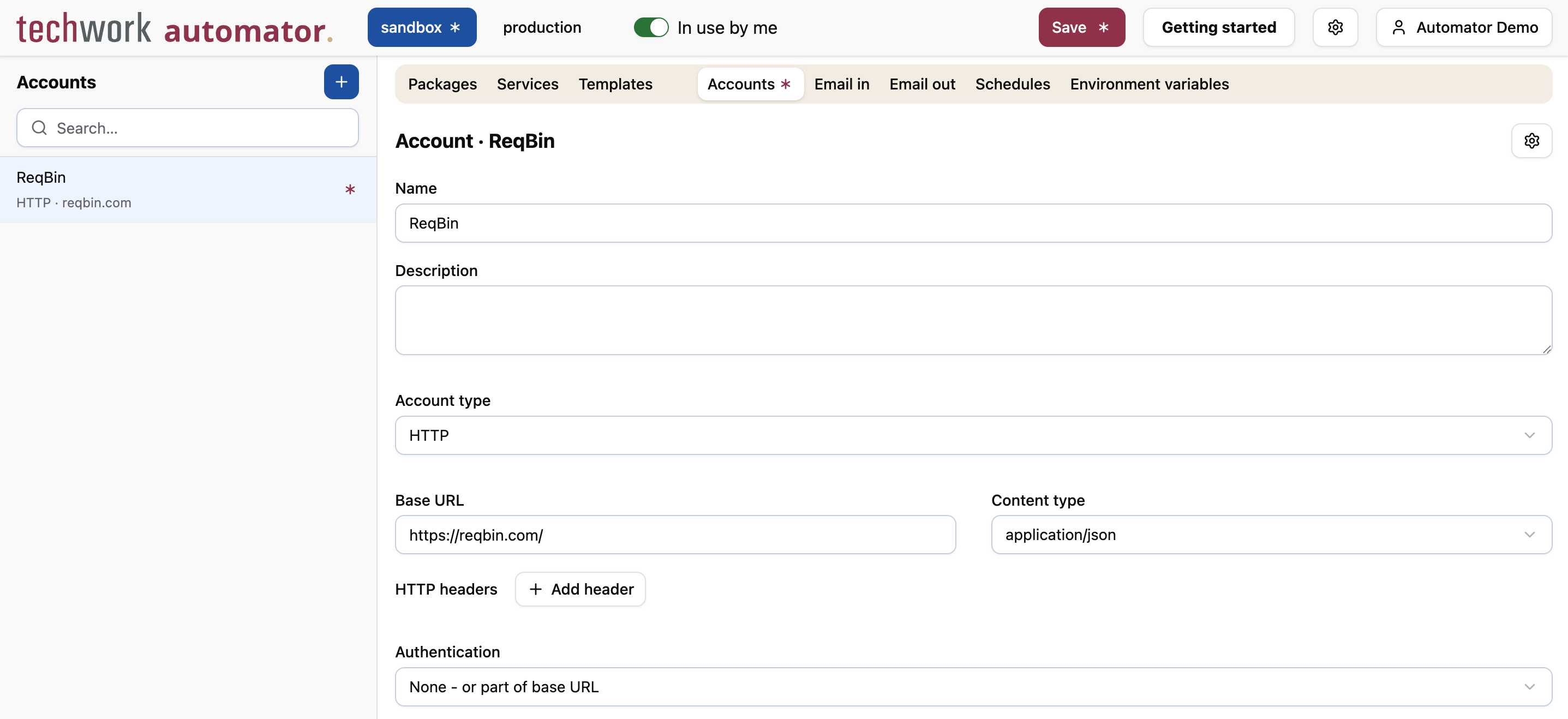Select the sandbox environment

(x=421, y=27)
